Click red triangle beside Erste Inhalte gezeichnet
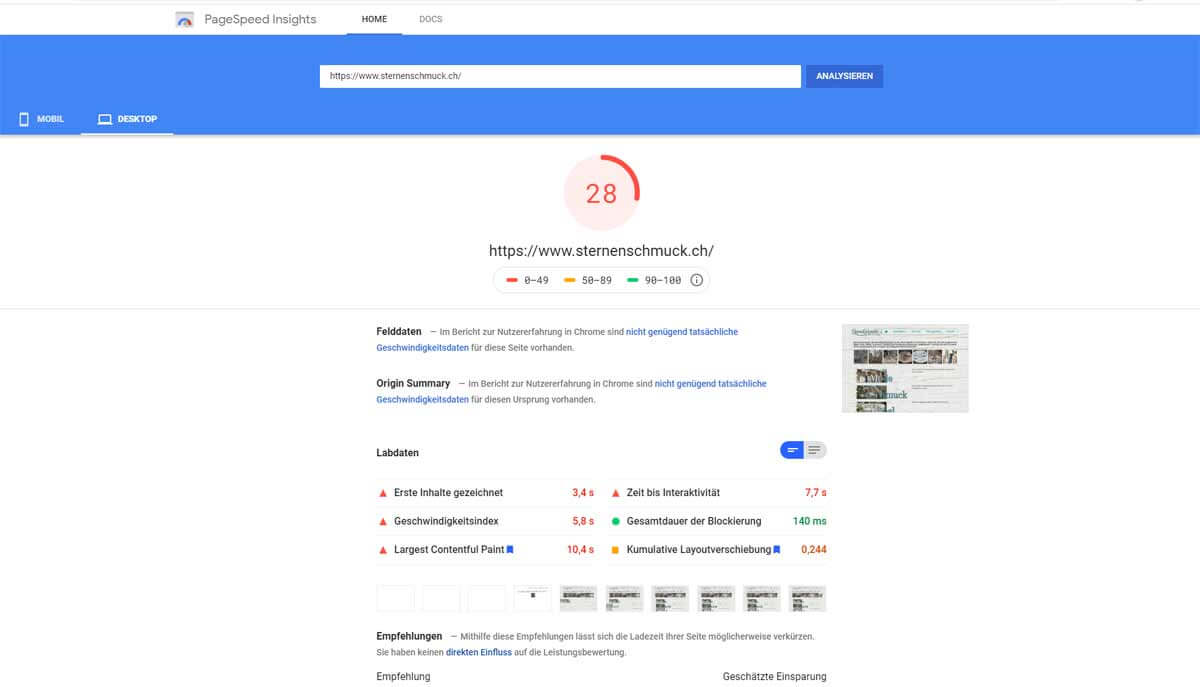Screen dimensions: 1200x687 click(x=382, y=493)
